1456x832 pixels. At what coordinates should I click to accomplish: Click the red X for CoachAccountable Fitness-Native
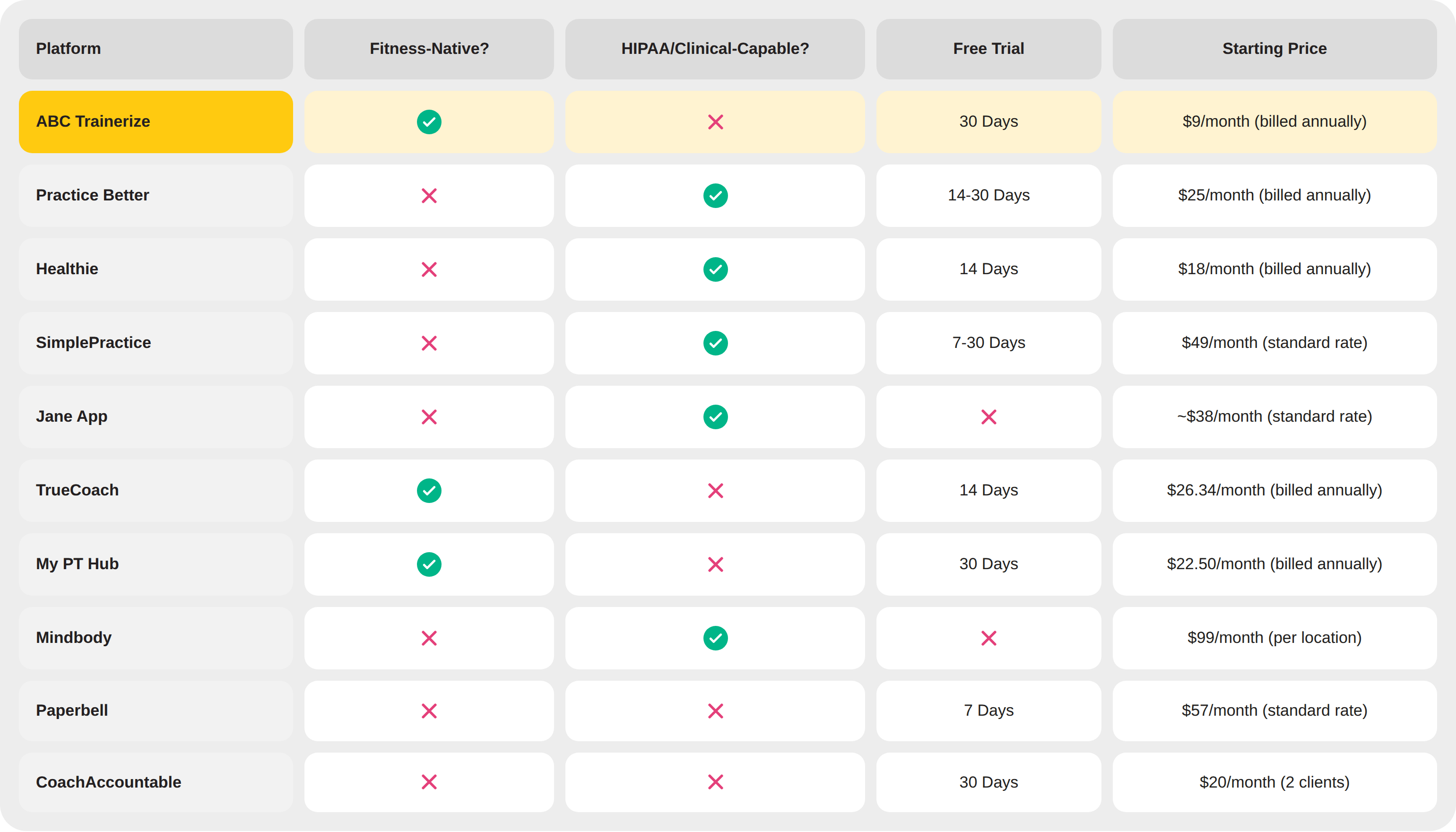429,782
